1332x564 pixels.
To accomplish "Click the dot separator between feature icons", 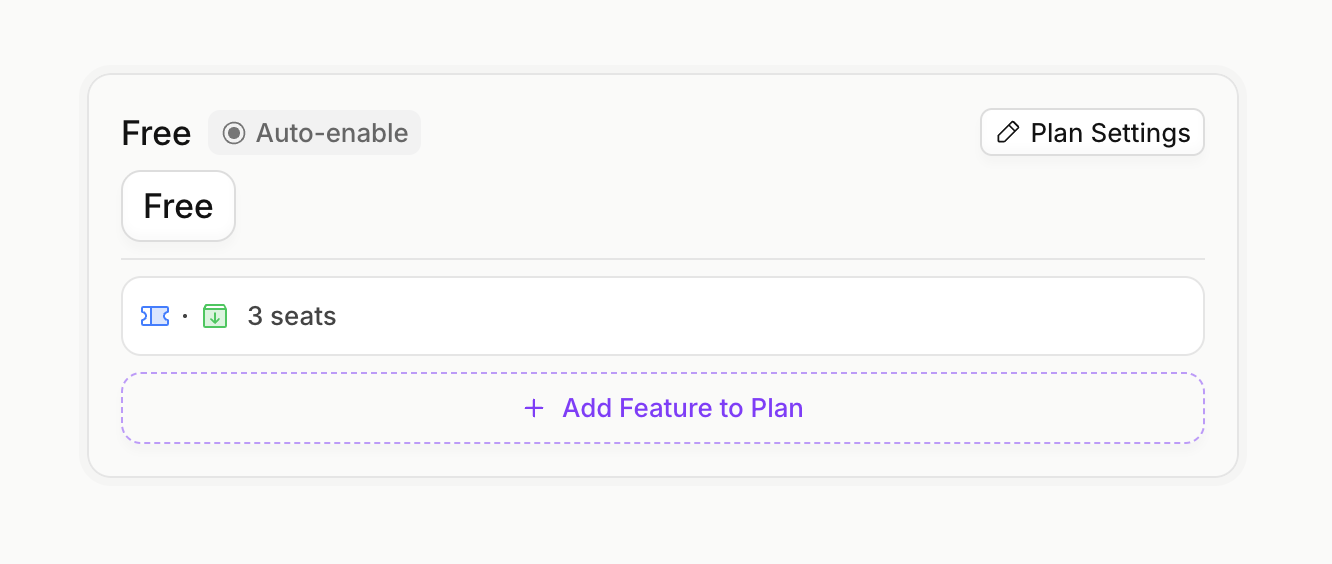I will 185,316.
